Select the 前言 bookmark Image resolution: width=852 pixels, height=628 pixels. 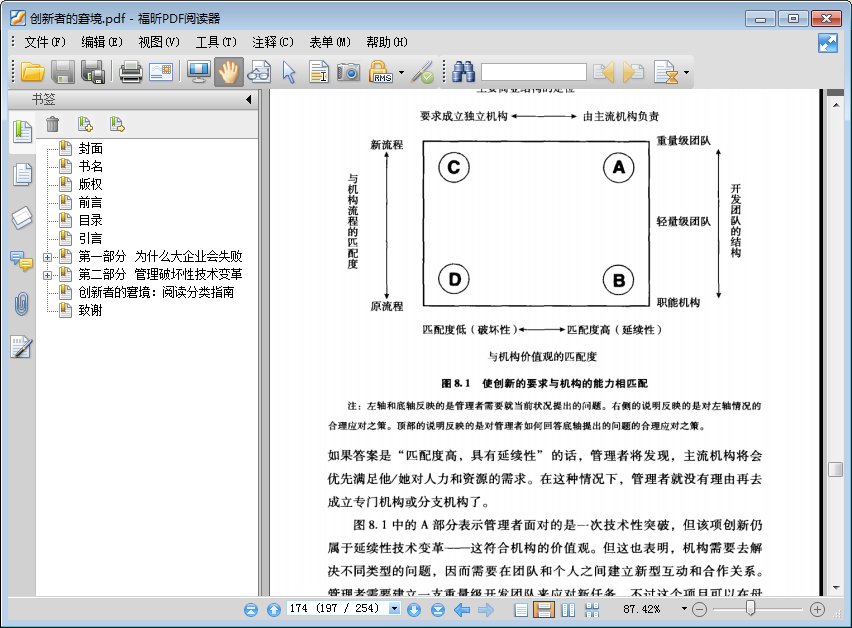point(90,202)
